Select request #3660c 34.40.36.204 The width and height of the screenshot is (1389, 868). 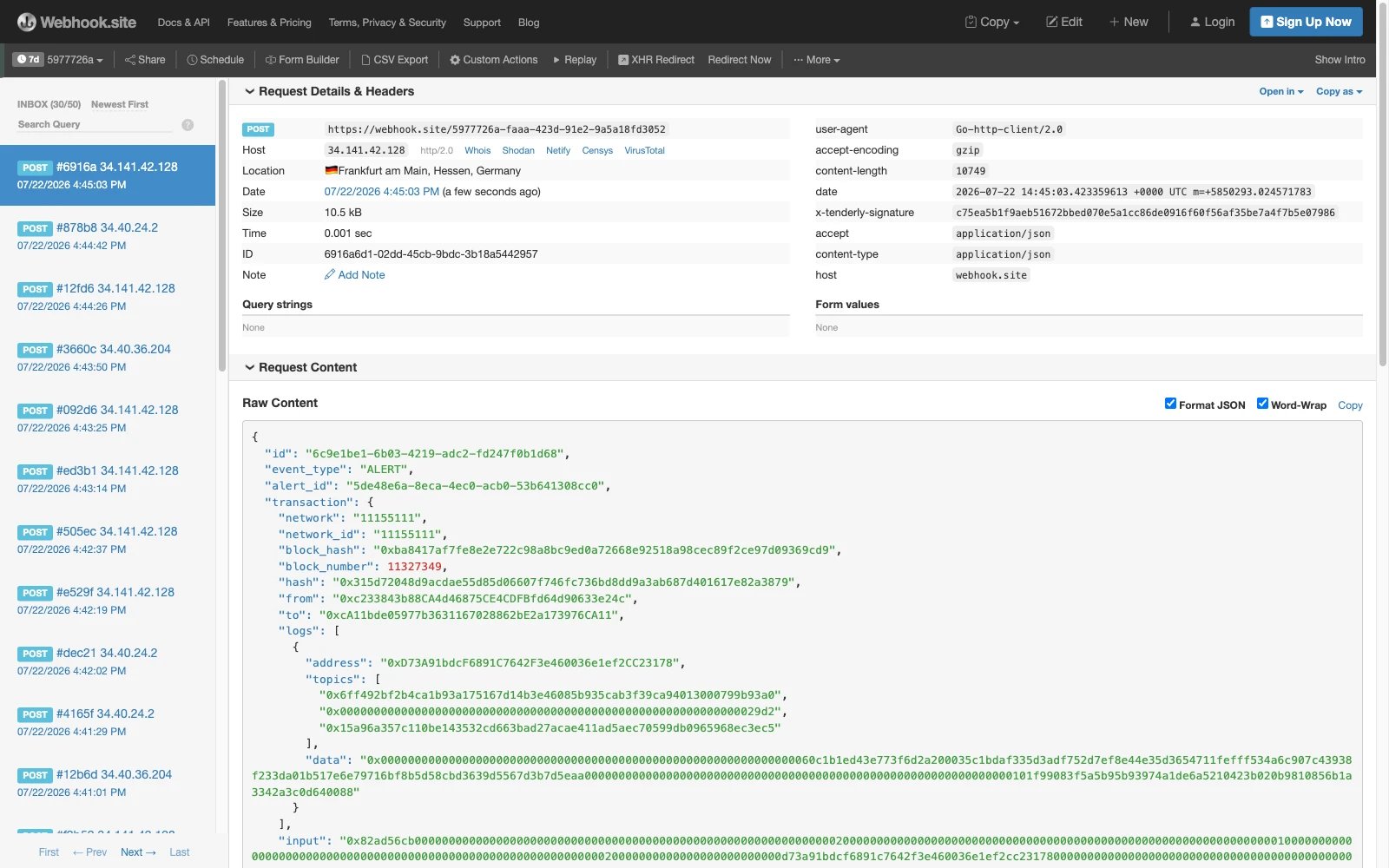(108, 358)
